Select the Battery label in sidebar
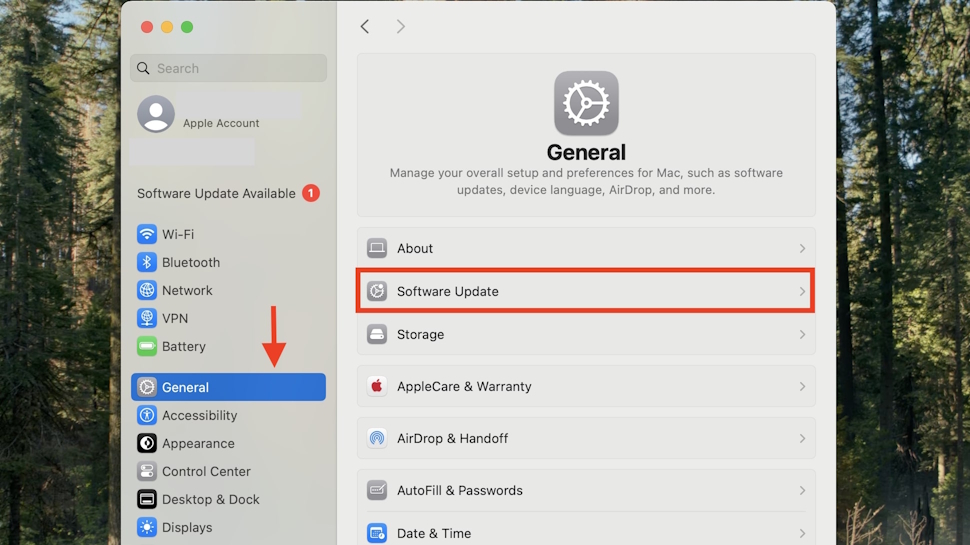 pyautogui.click(x=184, y=346)
